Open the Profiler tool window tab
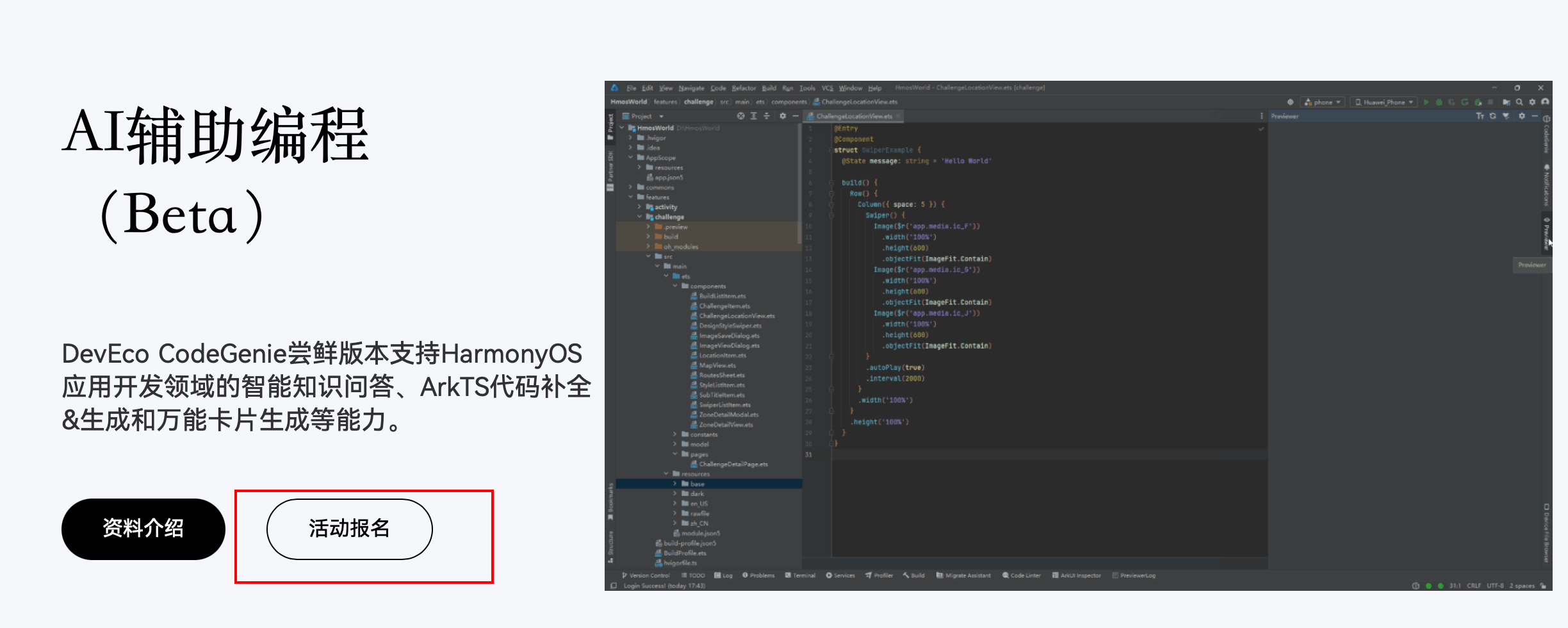The width and height of the screenshot is (1568, 628). click(x=879, y=575)
